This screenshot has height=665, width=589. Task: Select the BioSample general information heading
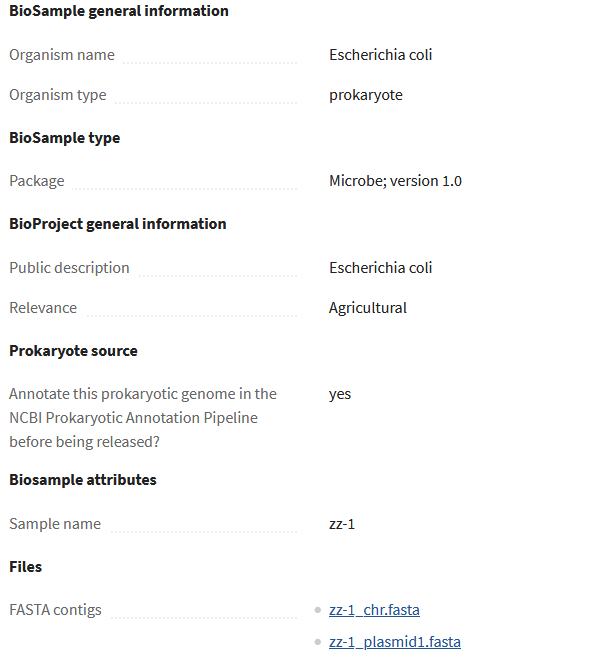point(119,11)
